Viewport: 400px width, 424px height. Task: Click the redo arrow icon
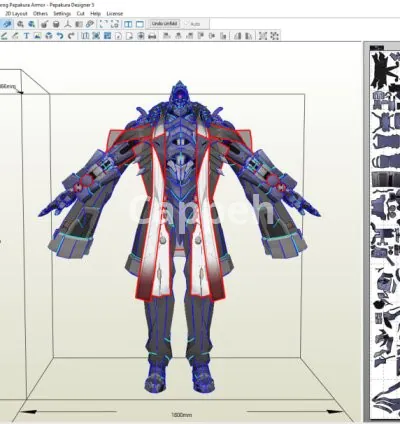(x=71, y=36)
